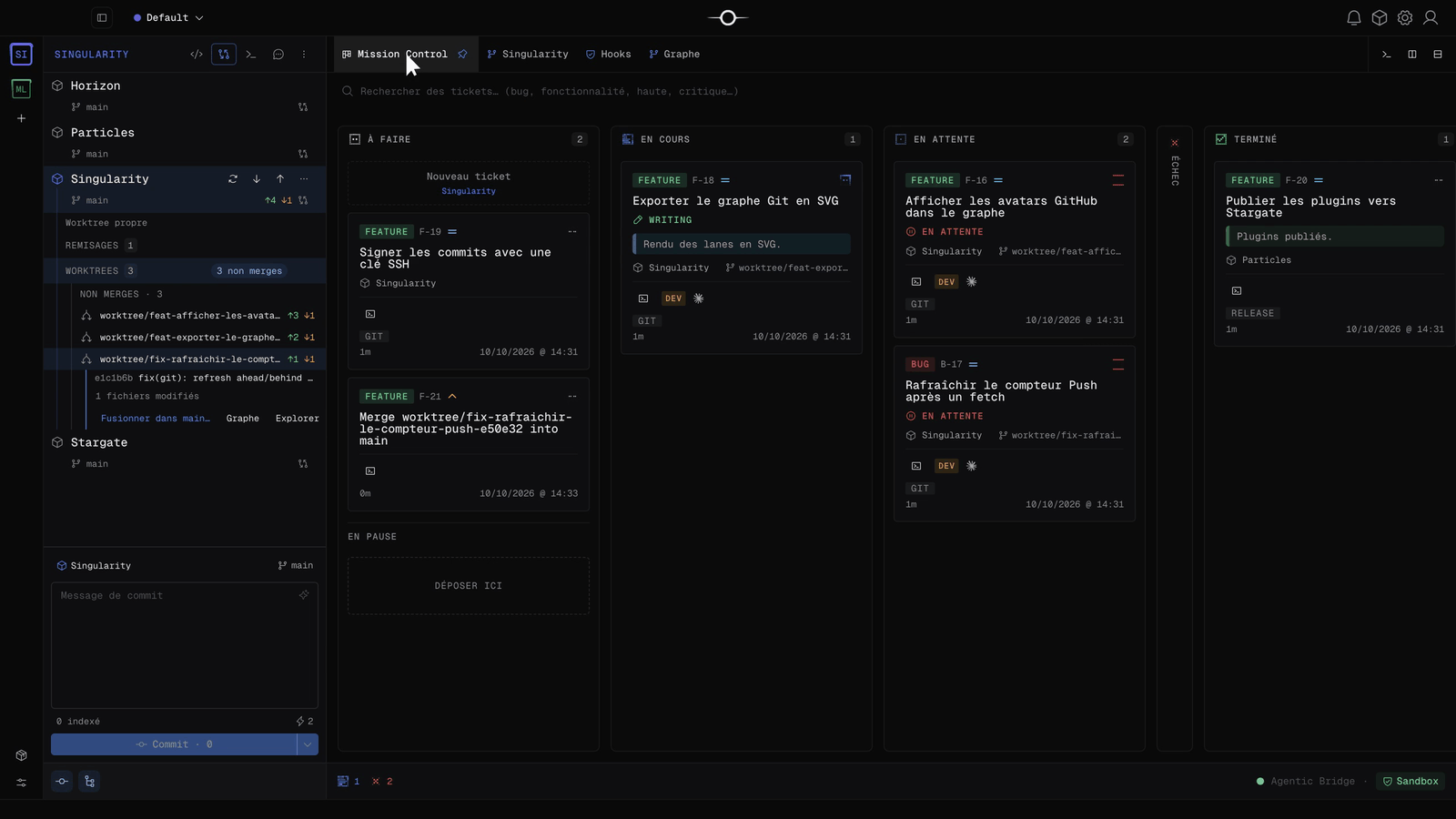Image resolution: width=1456 pixels, height=819 pixels.
Task: Click the sync icon on Singularity repository row
Action: click(233, 179)
